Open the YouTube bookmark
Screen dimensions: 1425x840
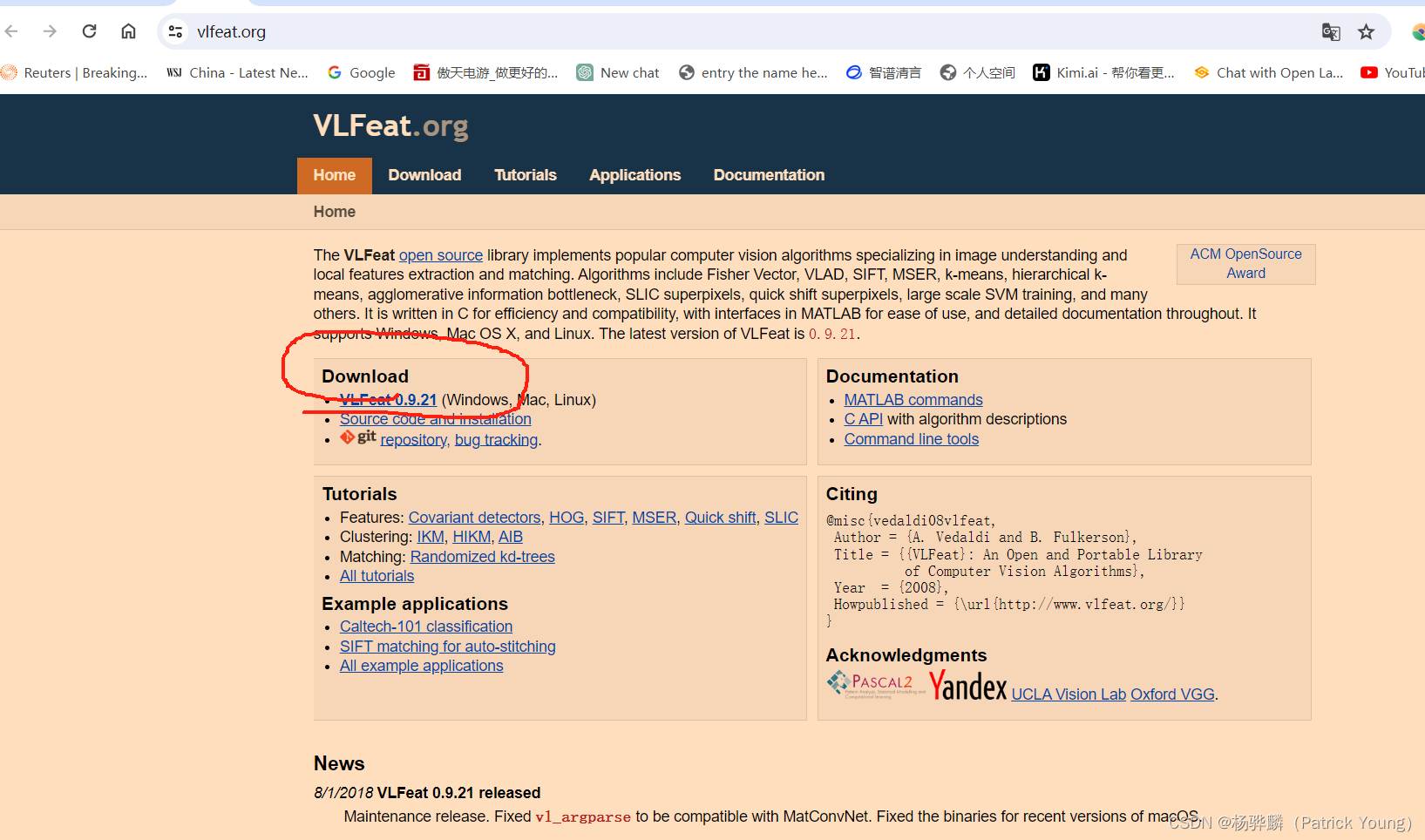point(1393,72)
